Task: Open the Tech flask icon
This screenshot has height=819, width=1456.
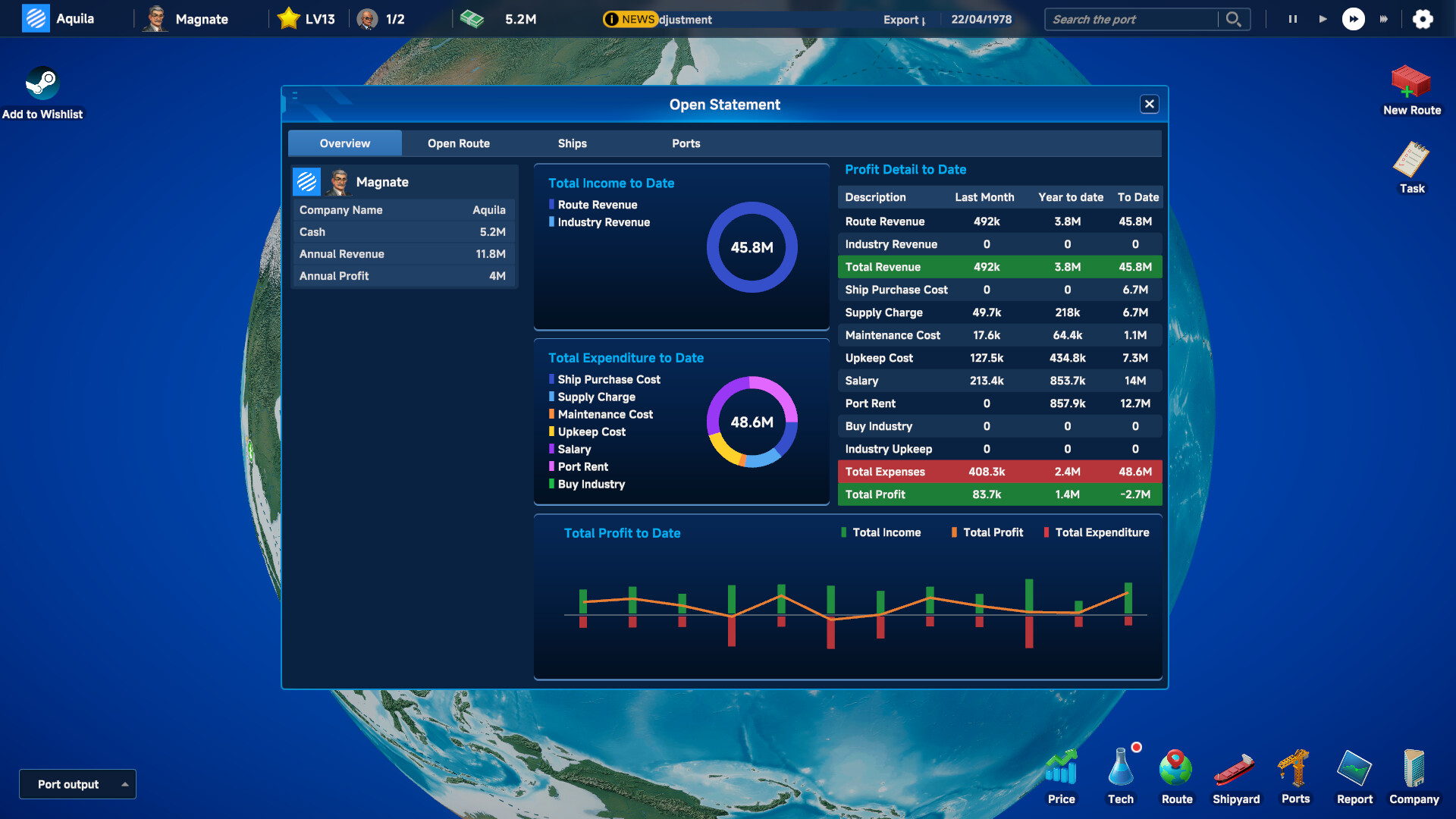Action: tap(1120, 768)
